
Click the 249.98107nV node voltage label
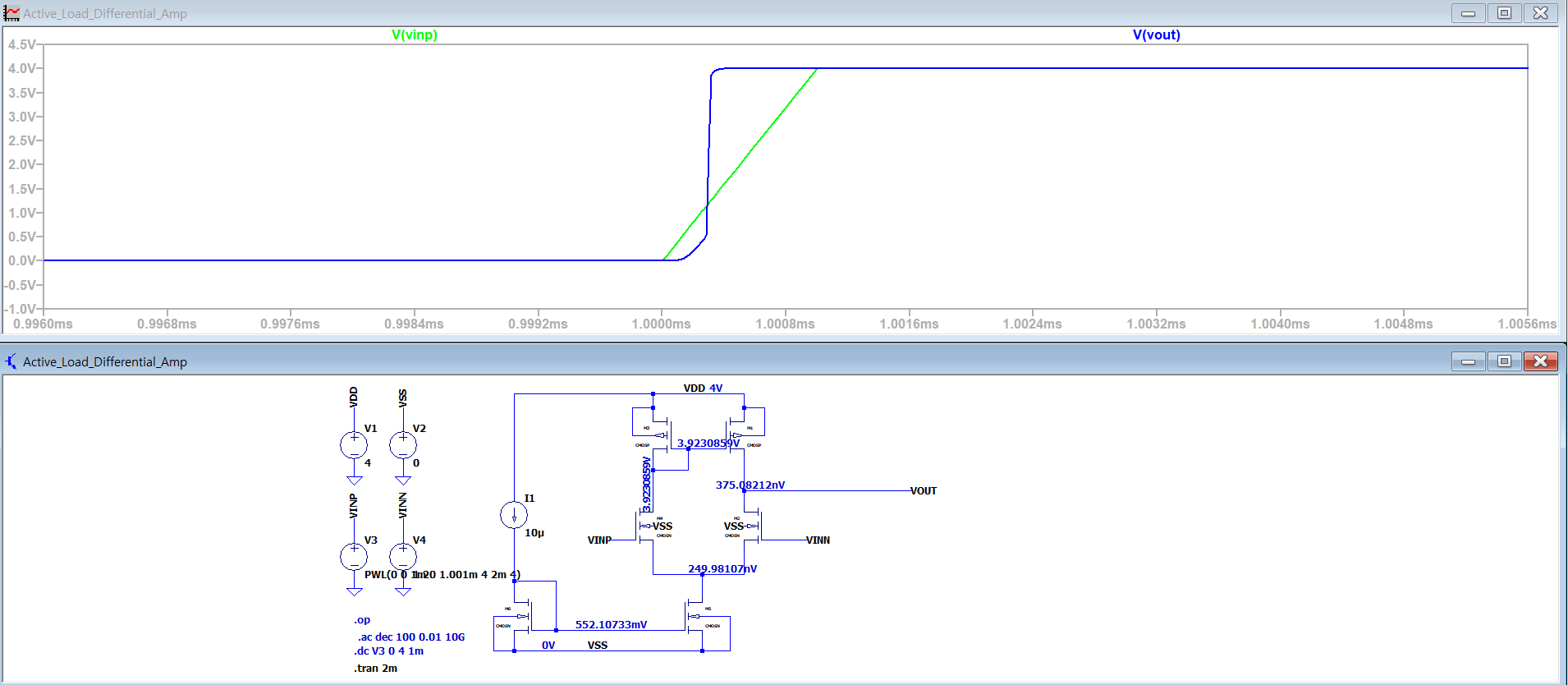coord(722,568)
